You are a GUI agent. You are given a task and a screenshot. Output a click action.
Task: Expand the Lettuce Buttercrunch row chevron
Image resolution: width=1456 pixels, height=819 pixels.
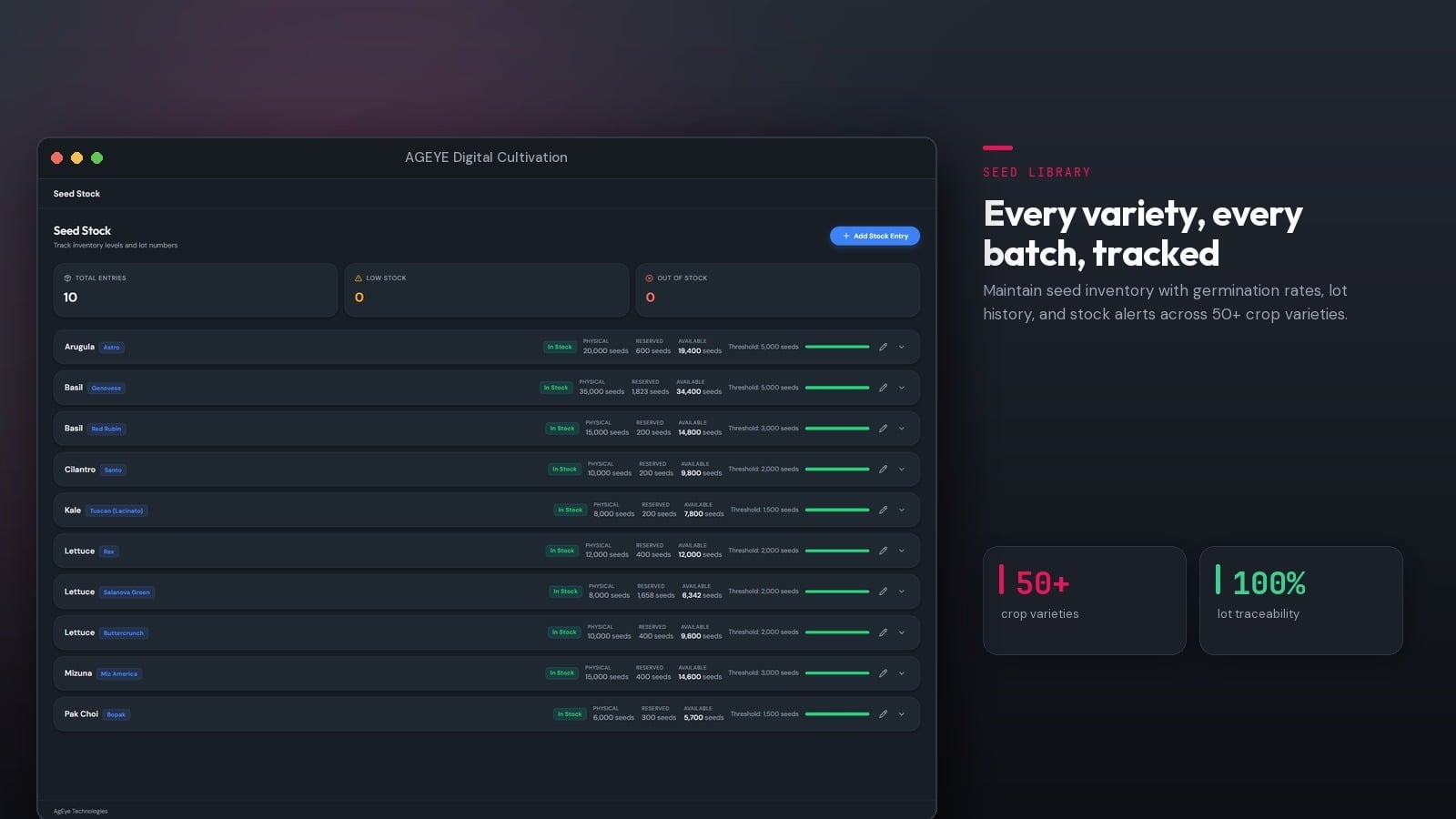pos(902,632)
